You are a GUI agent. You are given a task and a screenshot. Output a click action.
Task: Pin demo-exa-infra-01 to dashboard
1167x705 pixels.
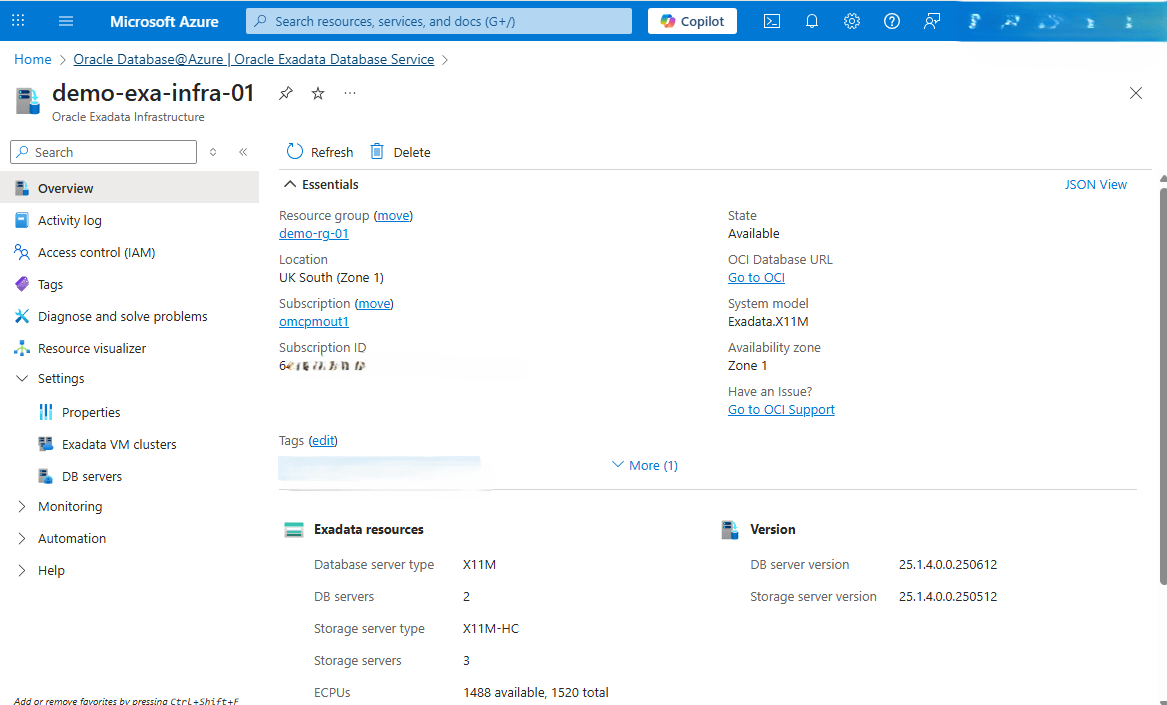[285, 92]
